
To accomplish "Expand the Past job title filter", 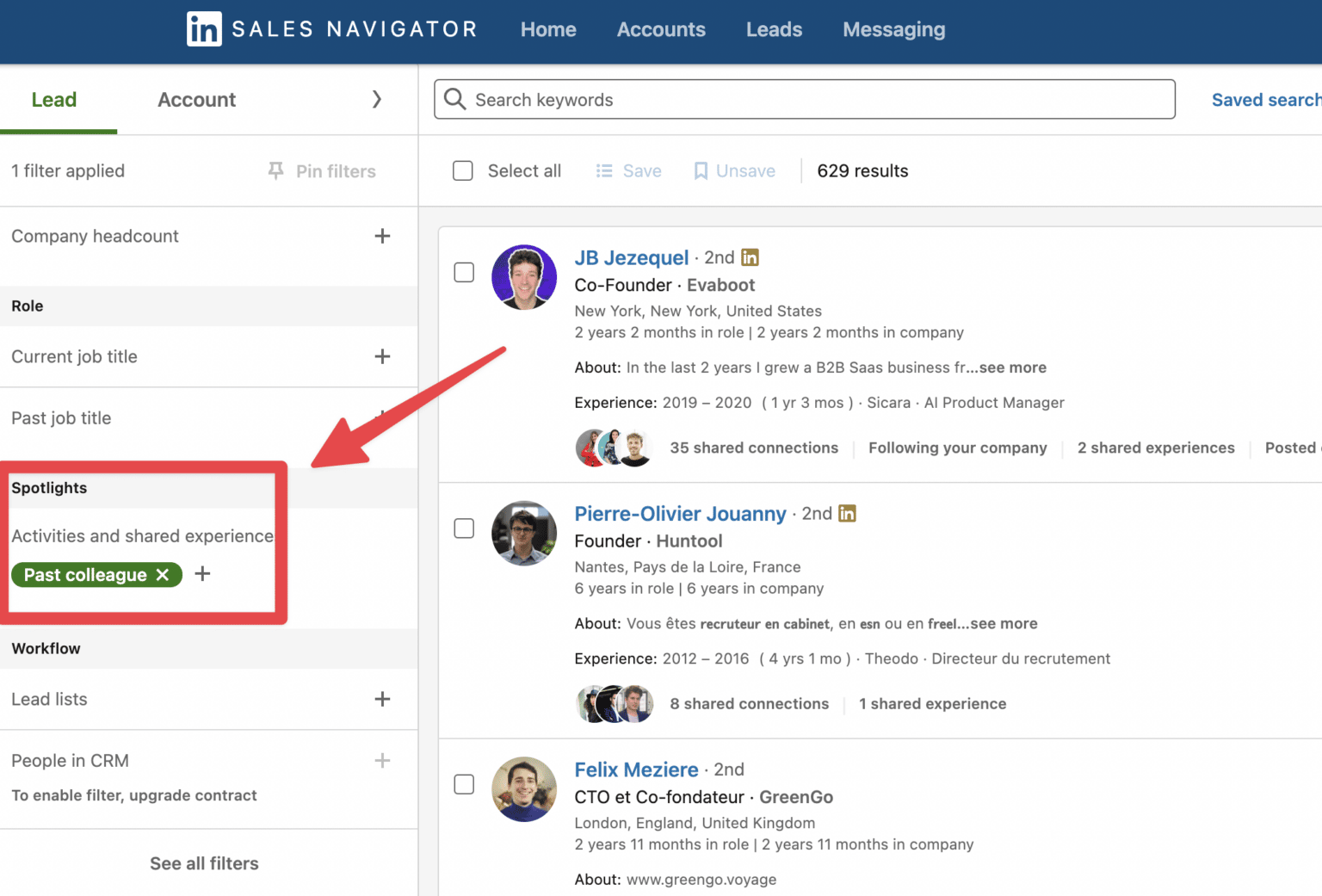I will tap(382, 418).
